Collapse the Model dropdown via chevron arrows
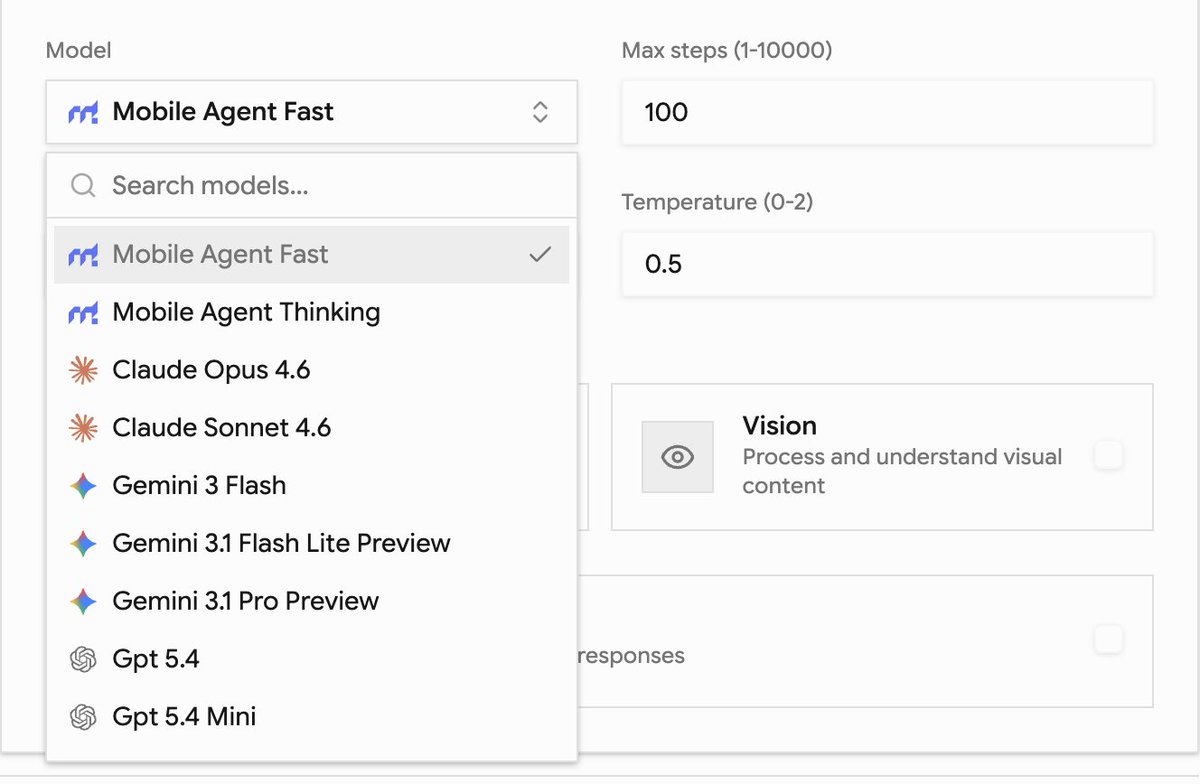 pyautogui.click(x=540, y=112)
